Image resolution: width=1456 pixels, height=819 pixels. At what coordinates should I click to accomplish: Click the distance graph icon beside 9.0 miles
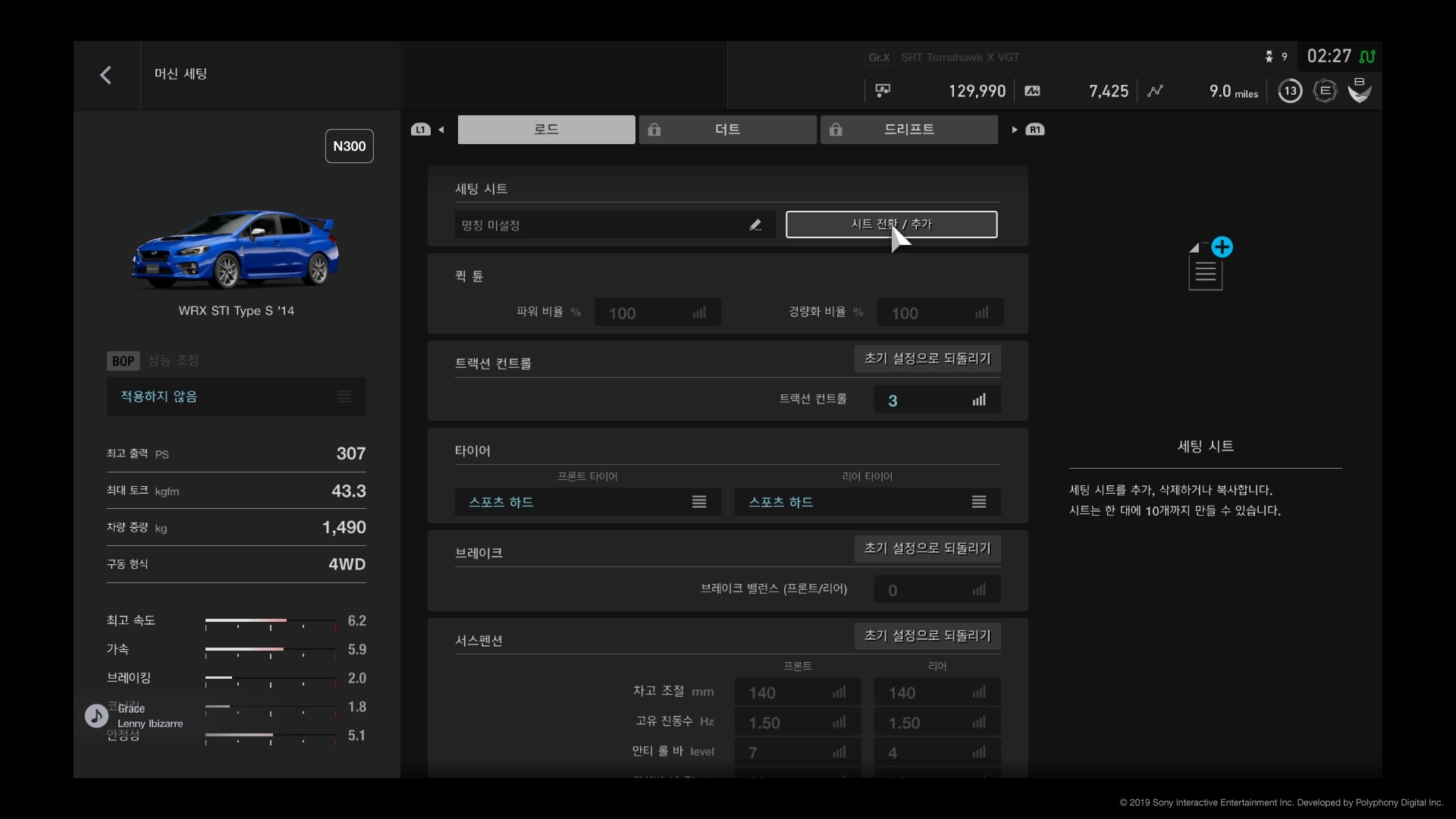[1155, 91]
